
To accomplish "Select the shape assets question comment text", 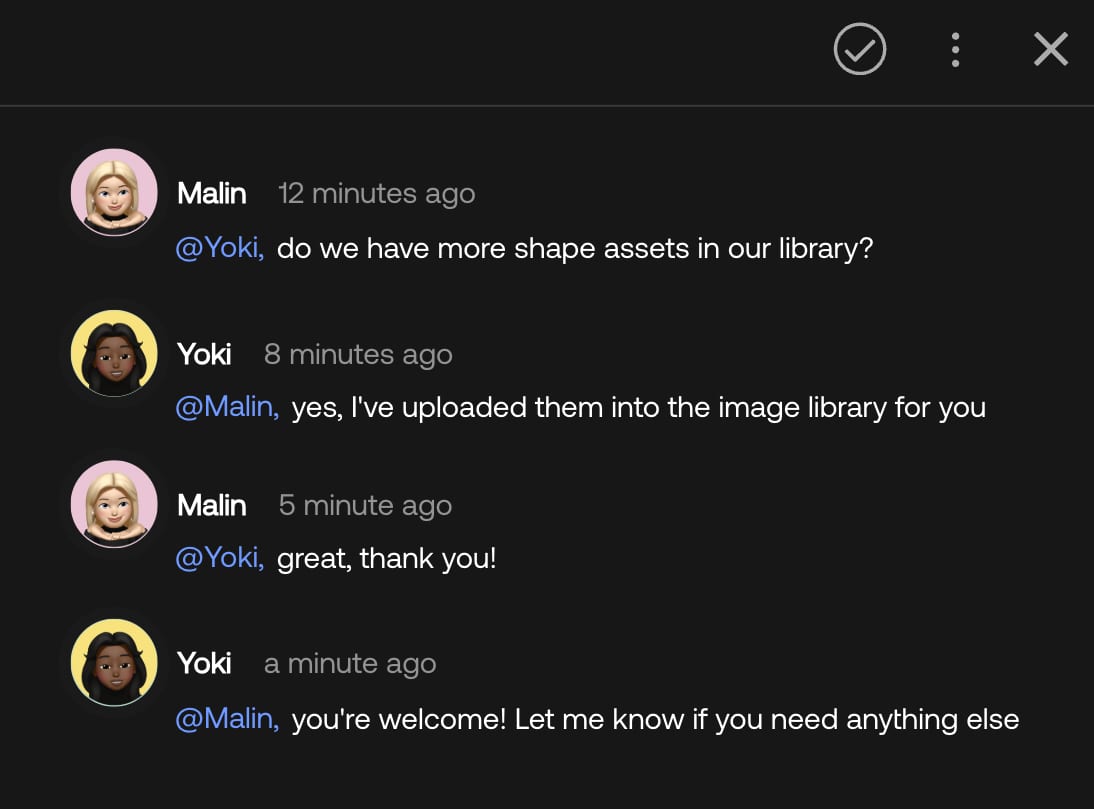I will 575,247.
